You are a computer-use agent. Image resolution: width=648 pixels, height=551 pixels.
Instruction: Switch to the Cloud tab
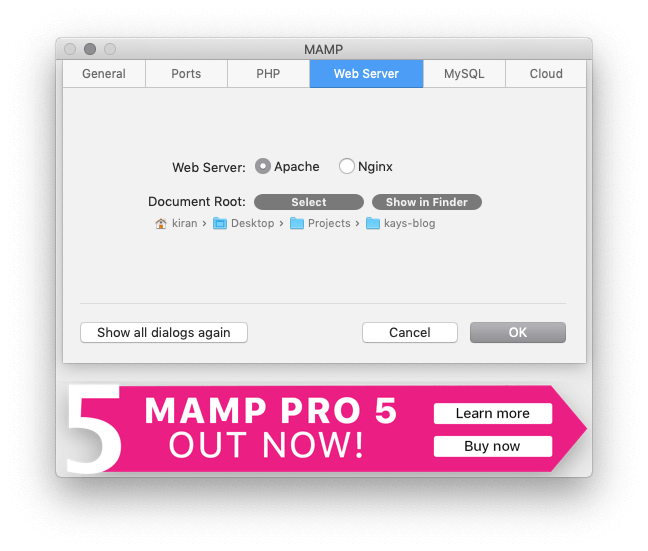(x=546, y=74)
